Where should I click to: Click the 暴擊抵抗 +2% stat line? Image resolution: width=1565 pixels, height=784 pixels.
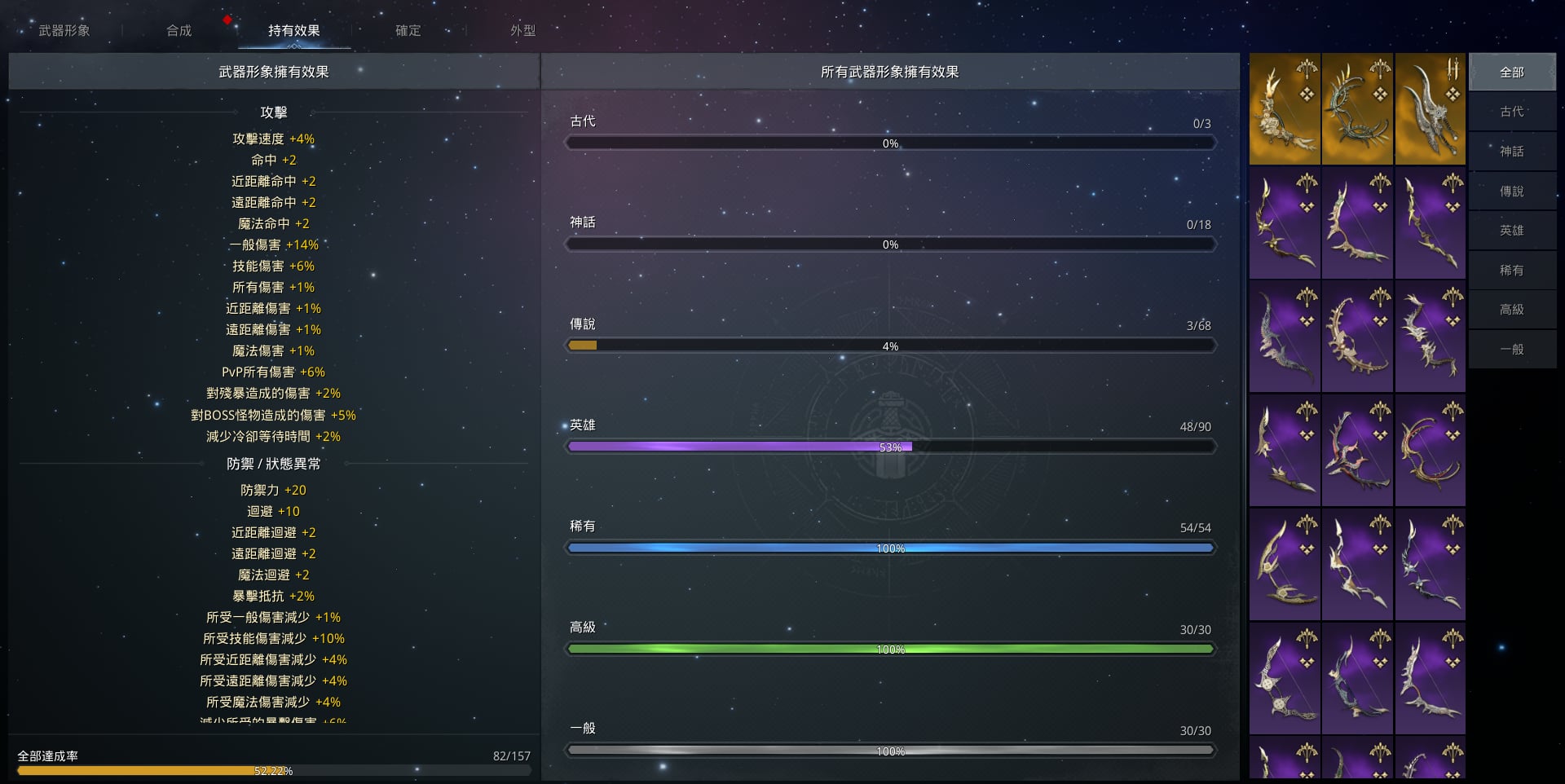[x=274, y=597]
